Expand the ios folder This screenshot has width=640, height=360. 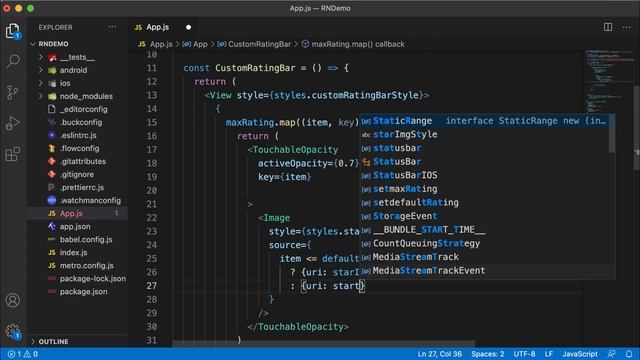(x=78, y=83)
